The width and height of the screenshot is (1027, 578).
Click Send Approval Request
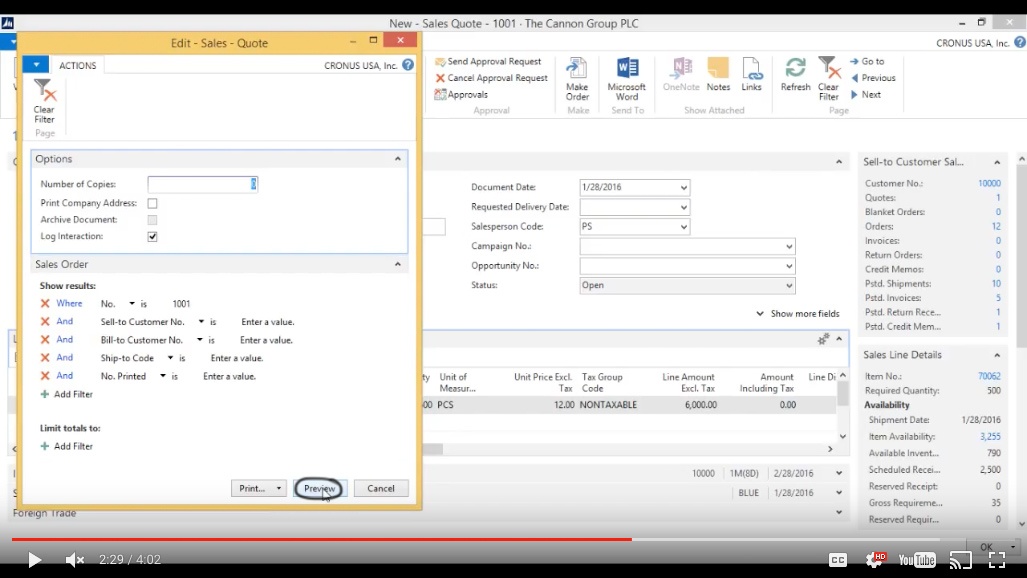488,61
